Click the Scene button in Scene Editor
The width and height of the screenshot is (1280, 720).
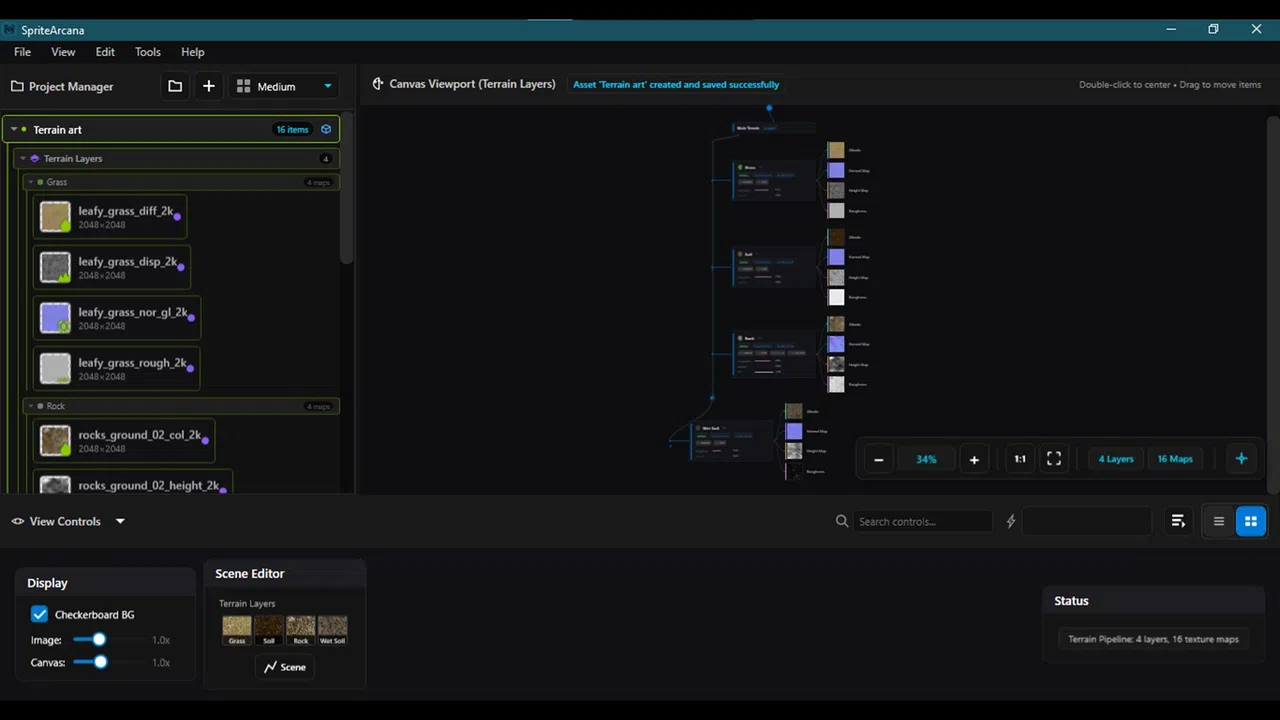tap(285, 667)
